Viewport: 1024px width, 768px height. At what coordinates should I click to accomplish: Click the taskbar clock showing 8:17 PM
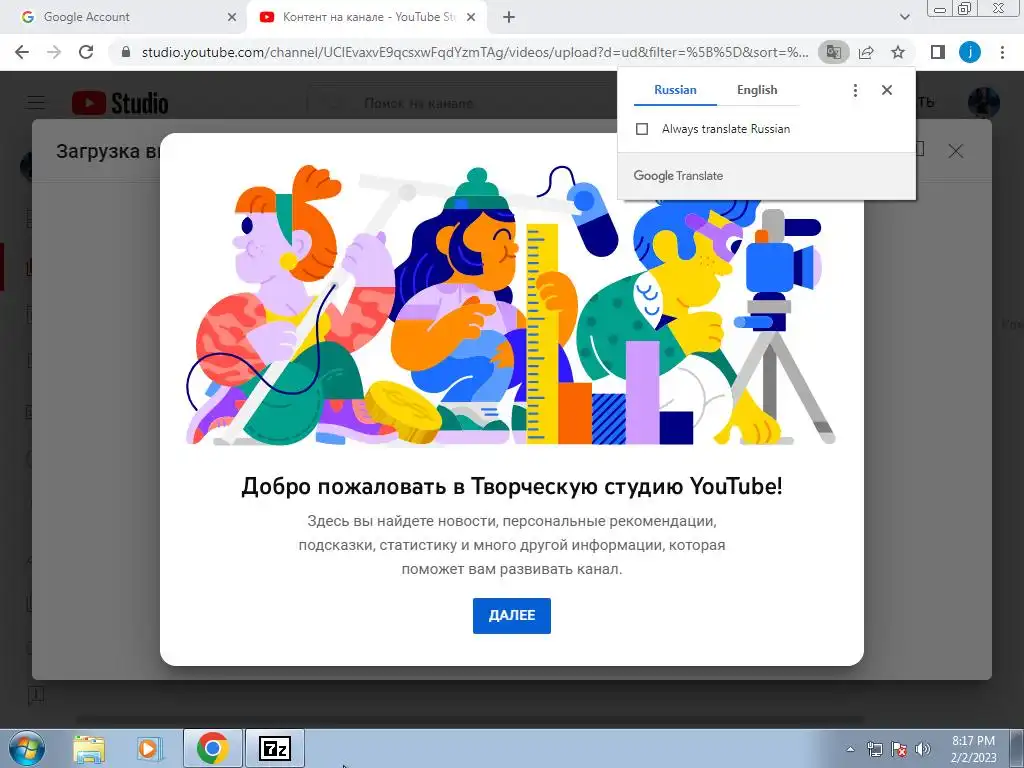[x=973, y=748]
